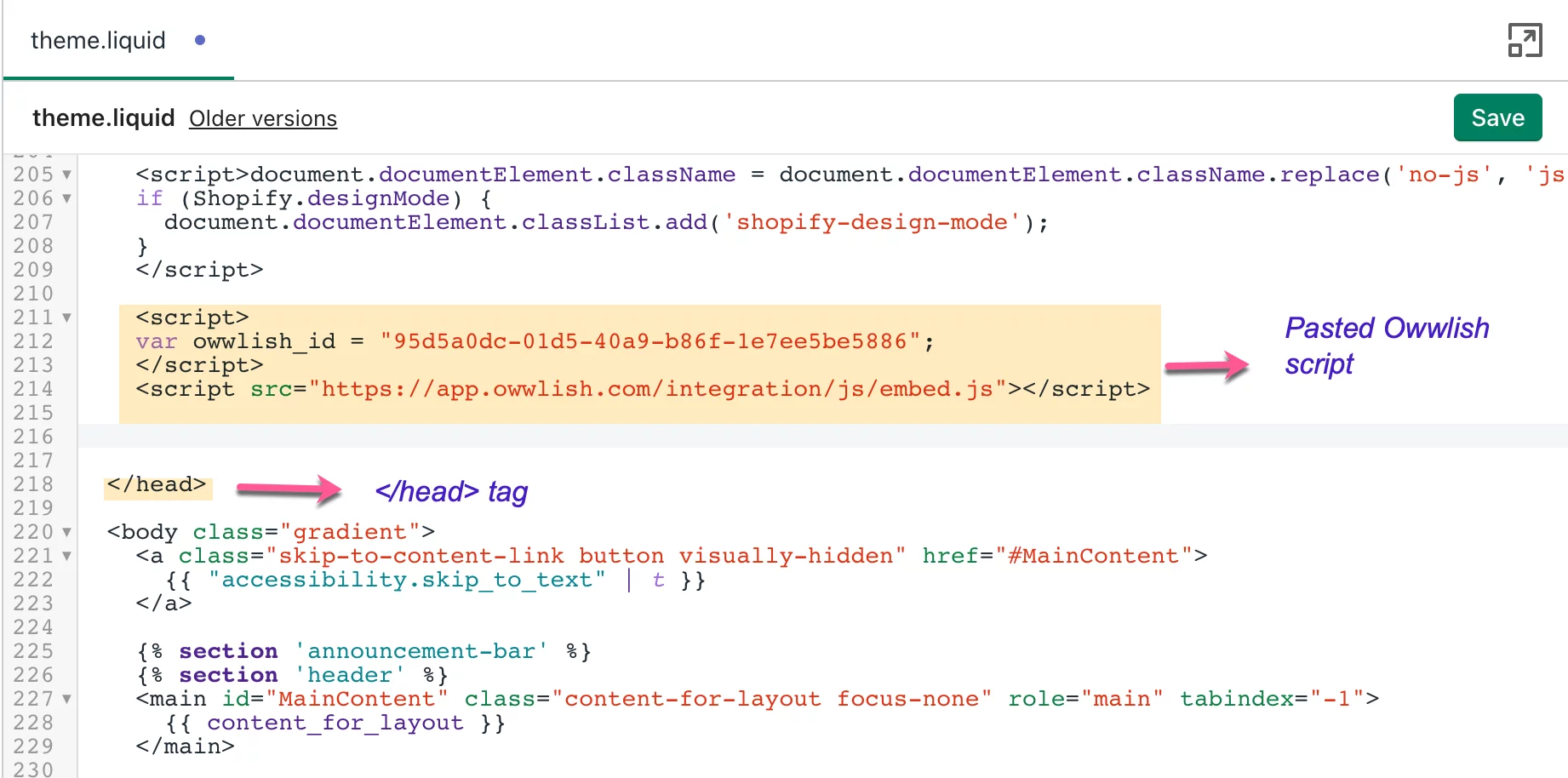The image size is (1568, 778).
Task: Click line number 218 in gutter
Action: coord(33,484)
